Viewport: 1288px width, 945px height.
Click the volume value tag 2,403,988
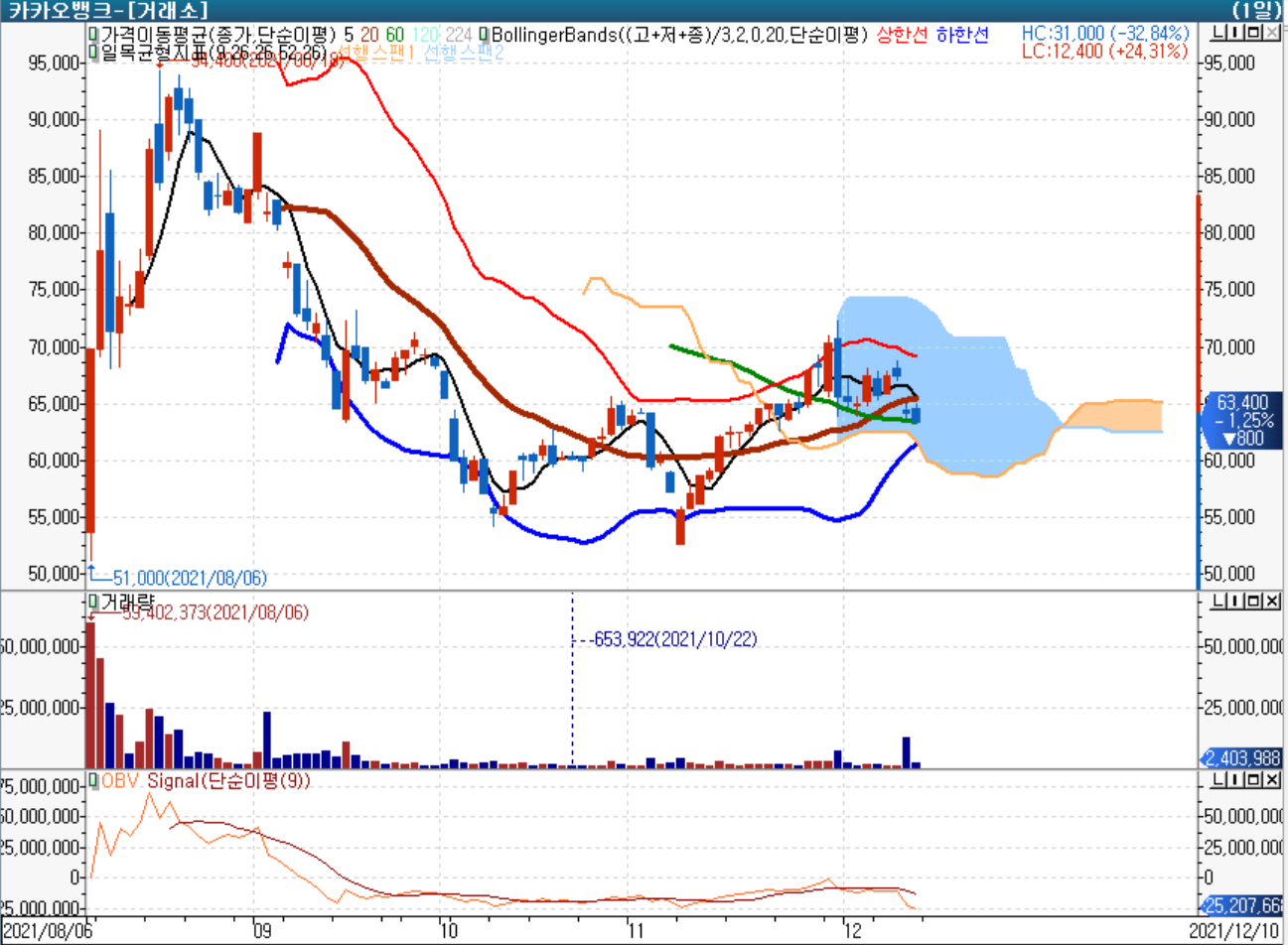pyautogui.click(x=1242, y=758)
